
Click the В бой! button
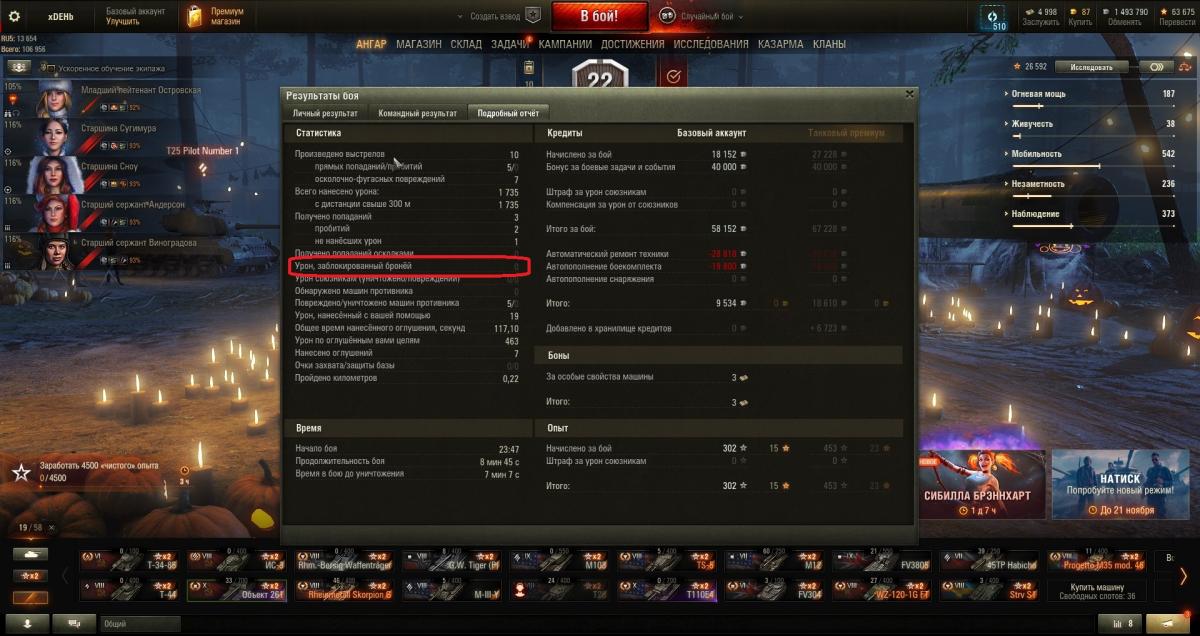(x=599, y=16)
